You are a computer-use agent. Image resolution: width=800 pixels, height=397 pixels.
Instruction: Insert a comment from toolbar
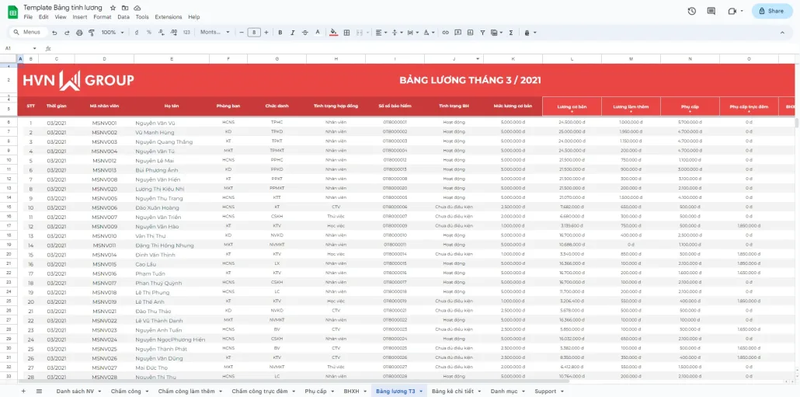(458, 33)
